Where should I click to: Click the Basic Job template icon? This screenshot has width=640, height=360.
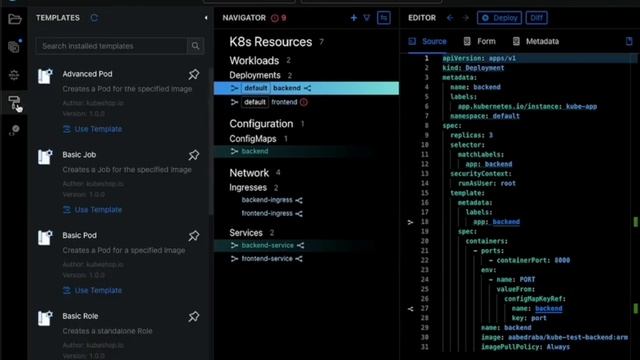pyautogui.click(x=45, y=157)
